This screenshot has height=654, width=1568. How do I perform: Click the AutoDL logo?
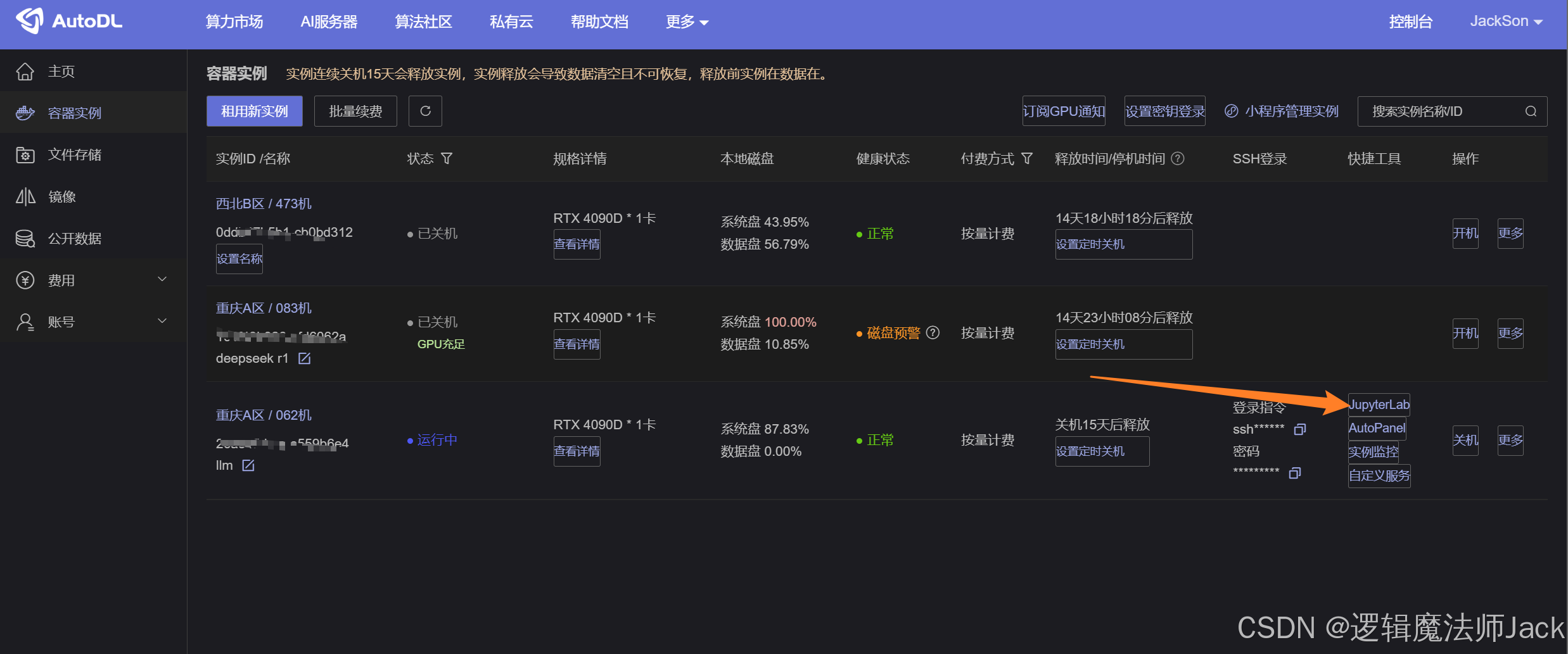(69, 21)
